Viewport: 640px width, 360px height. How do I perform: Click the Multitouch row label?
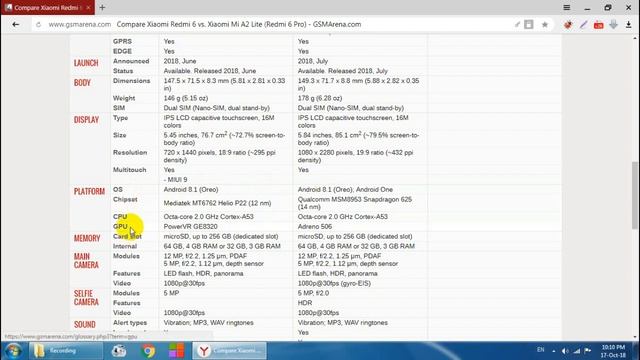tap(129, 170)
